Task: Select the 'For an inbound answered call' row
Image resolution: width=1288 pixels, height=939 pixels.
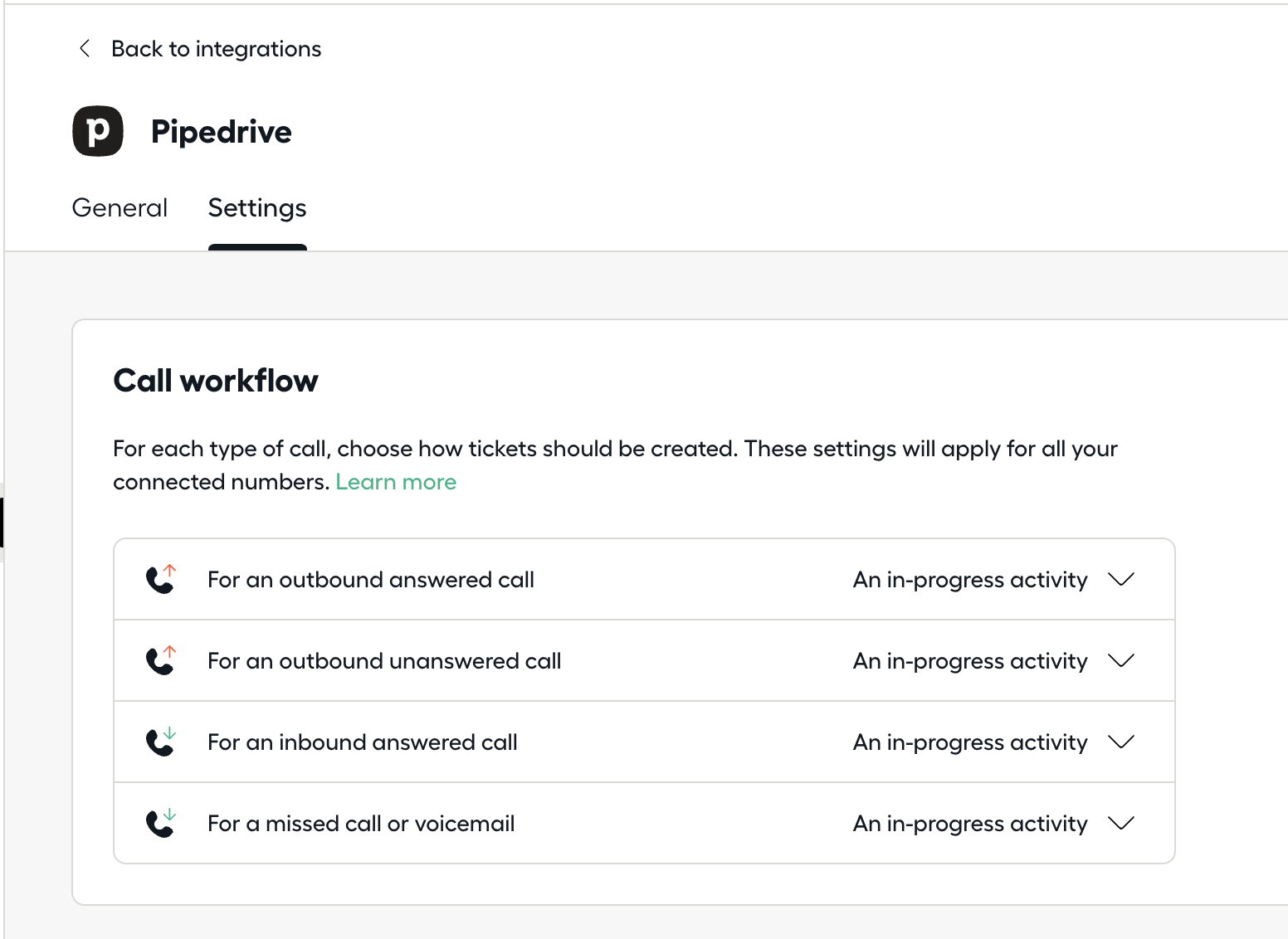Action: (x=644, y=742)
